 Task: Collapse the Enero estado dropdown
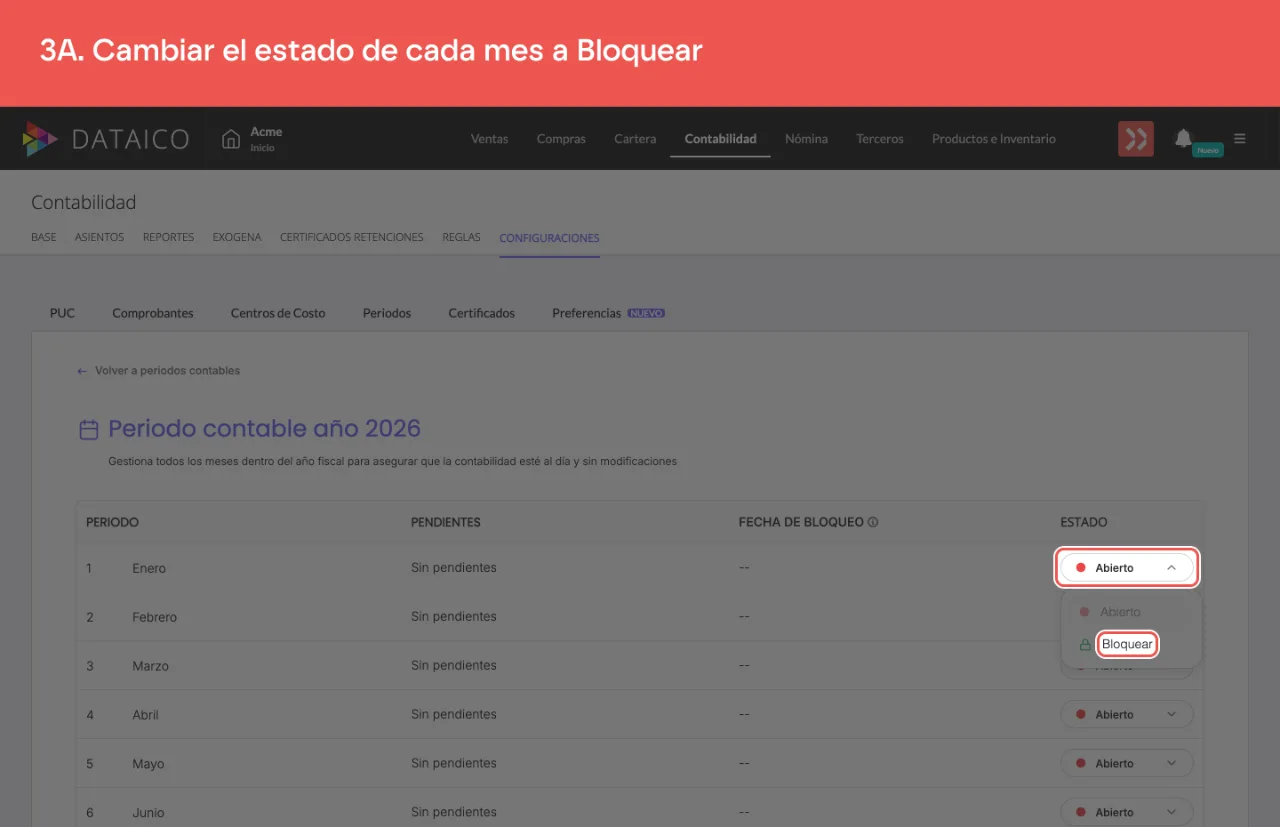[1127, 568]
